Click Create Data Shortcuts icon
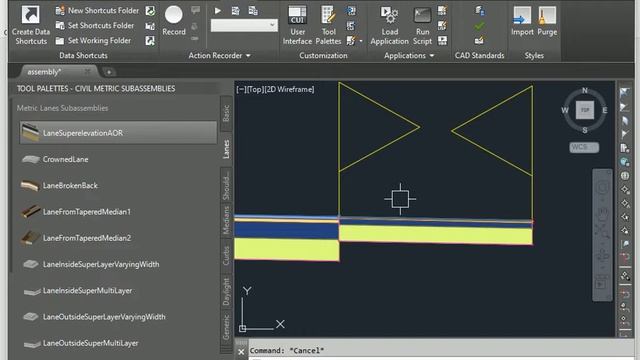The image size is (640, 360). pyautogui.click(x=30, y=15)
